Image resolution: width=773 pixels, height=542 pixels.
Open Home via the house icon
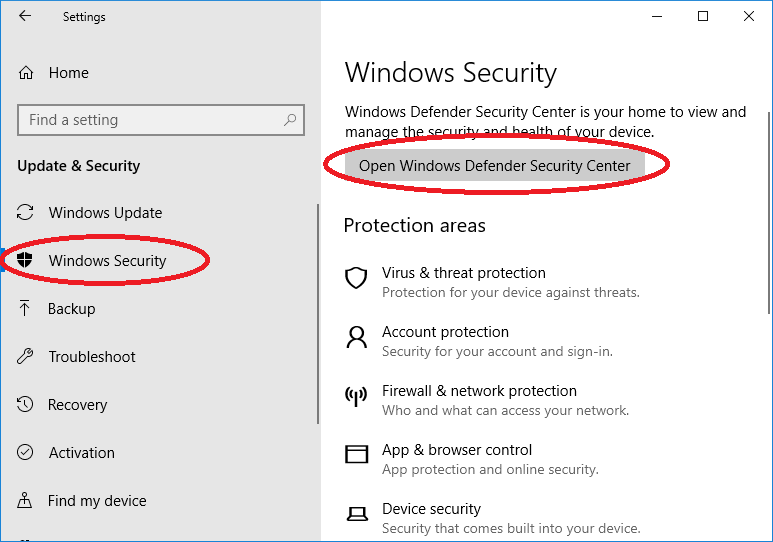click(x=26, y=73)
